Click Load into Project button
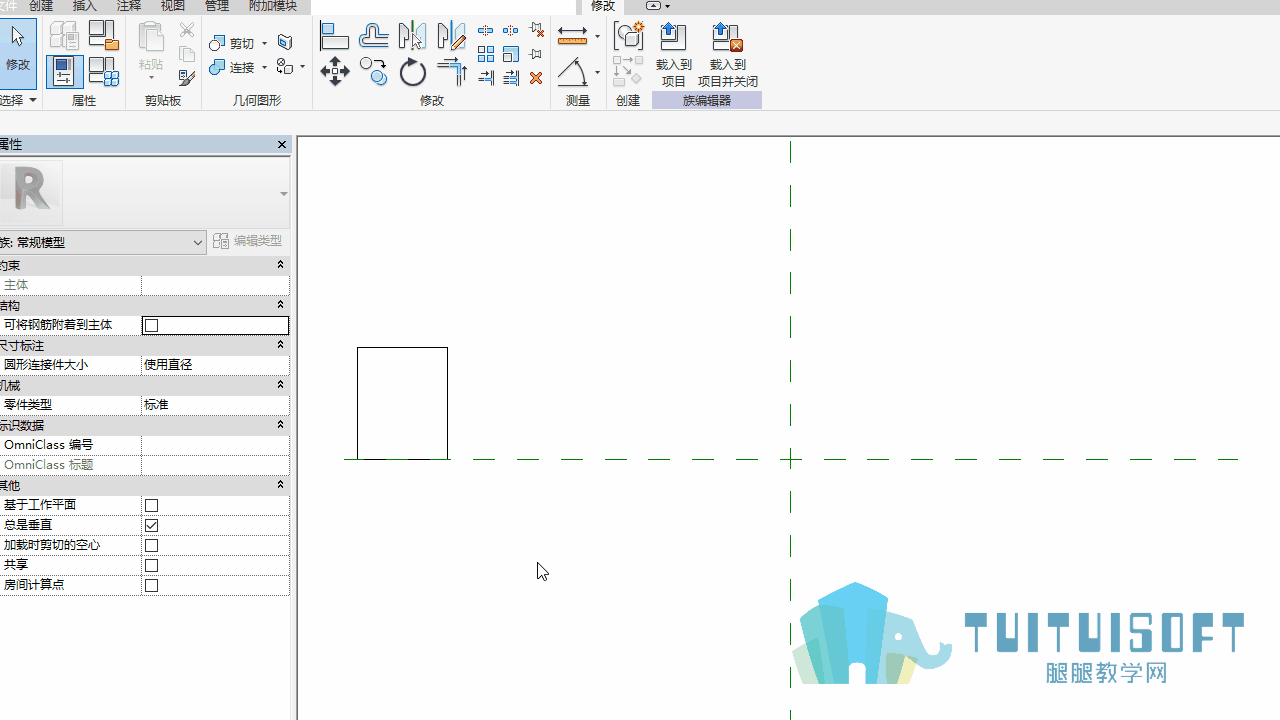The height and width of the screenshot is (720, 1280). tap(673, 55)
